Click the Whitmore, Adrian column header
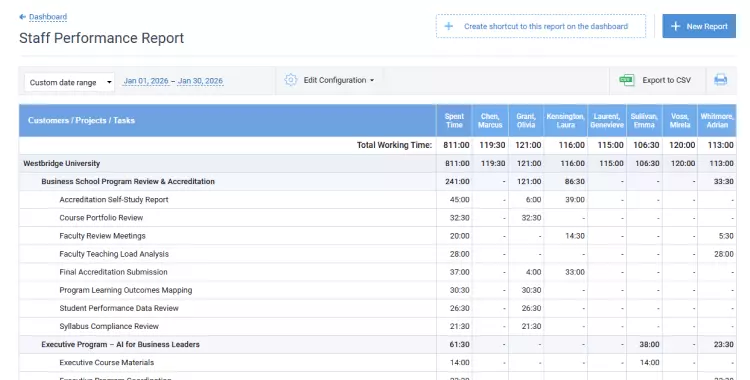The height and width of the screenshot is (380, 750). point(717,120)
